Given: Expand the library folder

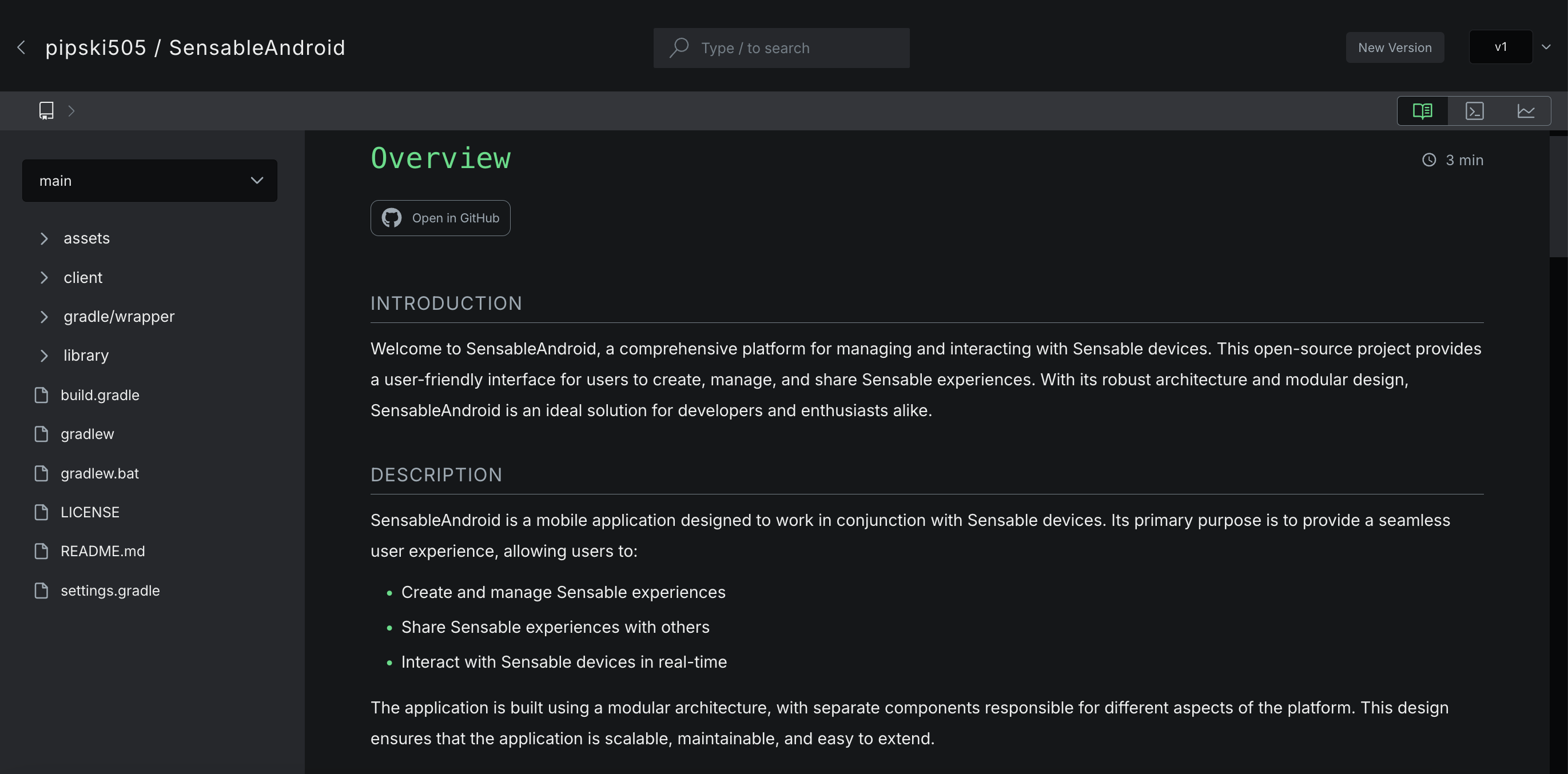Looking at the screenshot, I should (x=43, y=355).
